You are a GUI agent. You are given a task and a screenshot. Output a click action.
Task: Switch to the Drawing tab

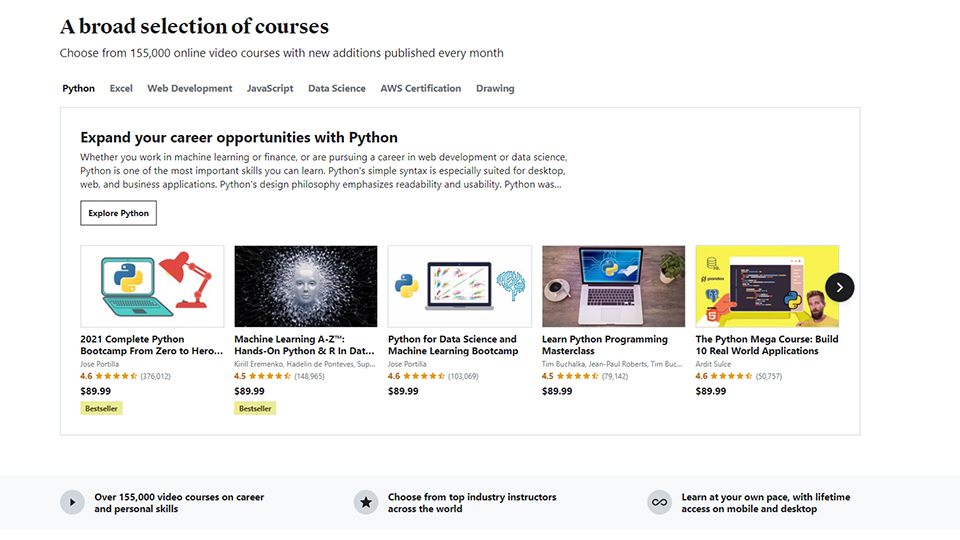(x=495, y=88)
